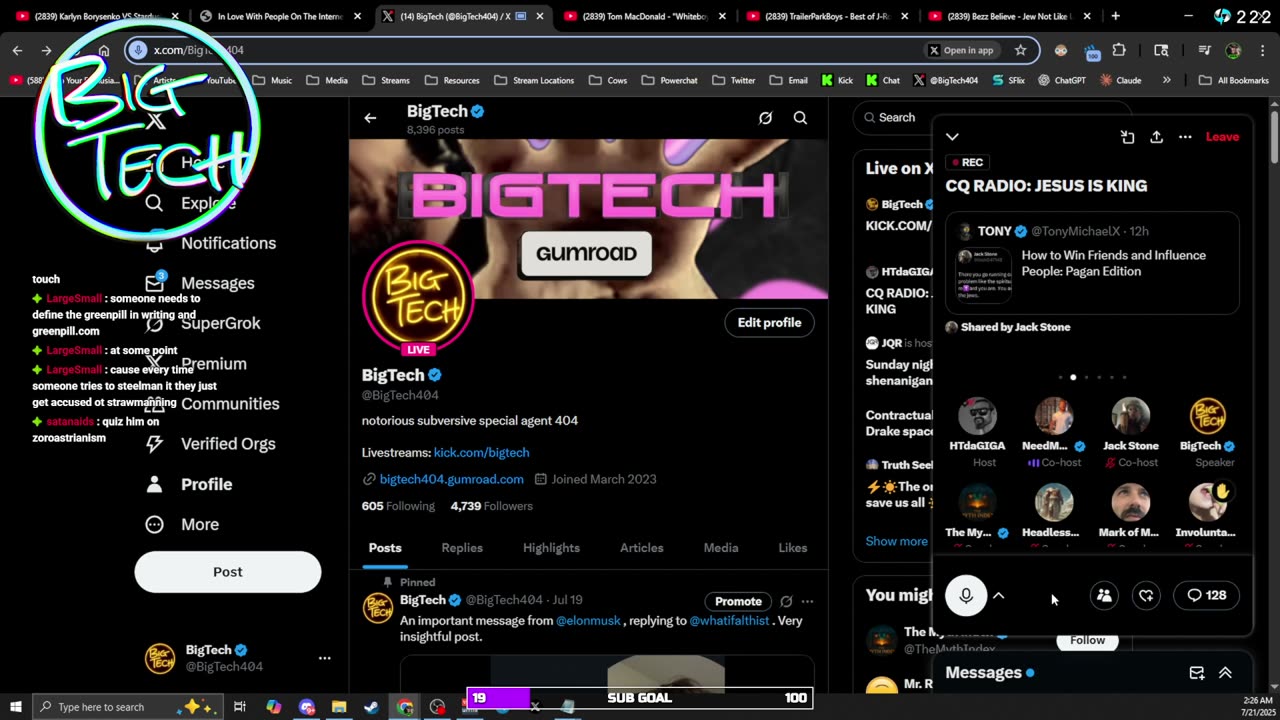Open Space more options dots
The height and width of the screenshot is (720, 1280).
tap(1185, 137)
